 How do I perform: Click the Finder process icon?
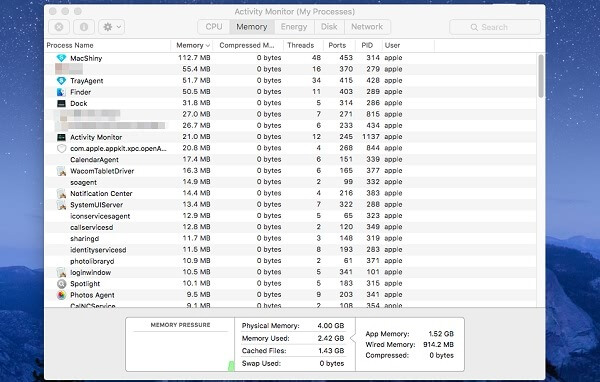pos(61,92)
